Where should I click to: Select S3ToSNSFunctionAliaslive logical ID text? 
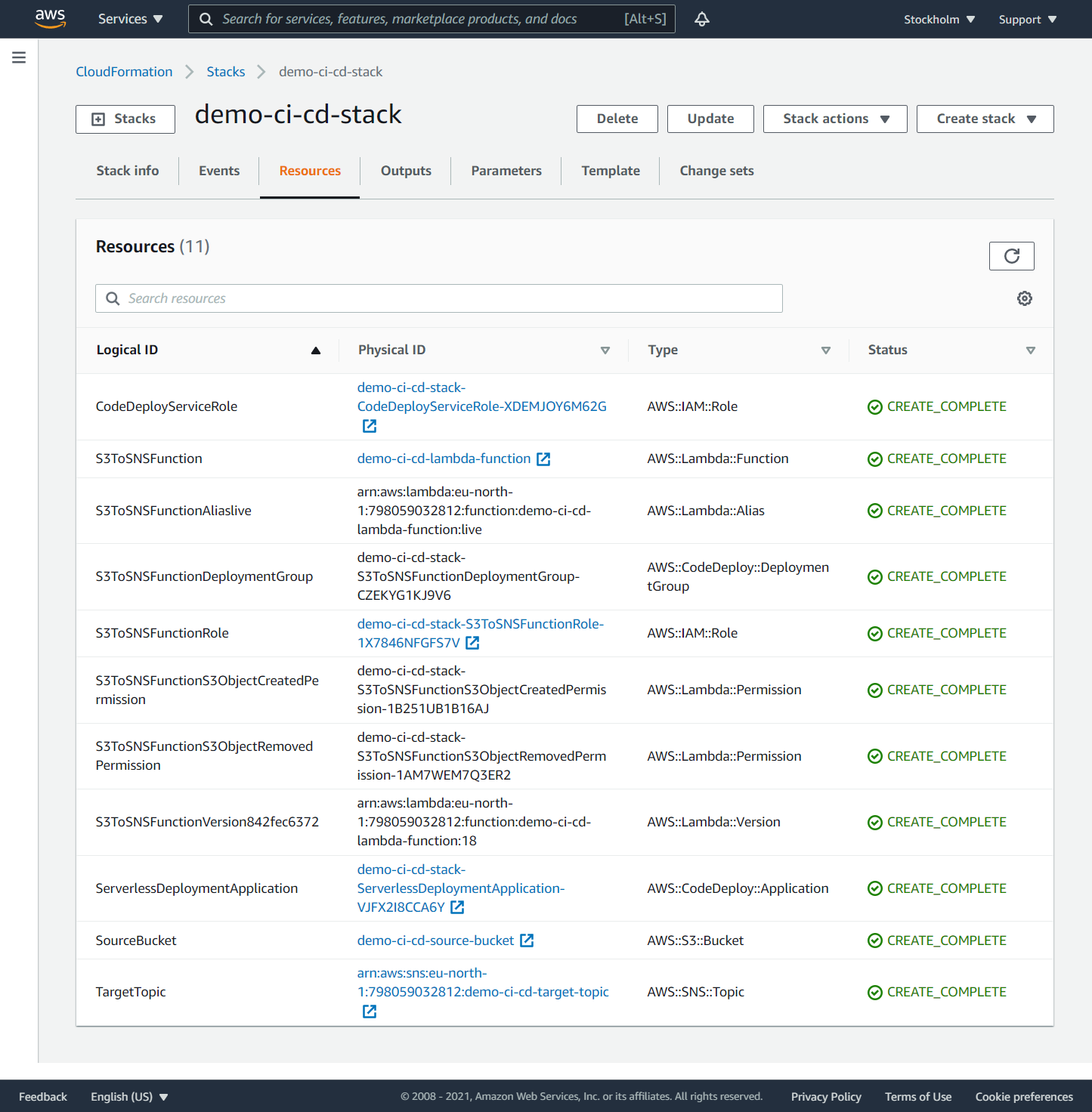tap(173, 511)
